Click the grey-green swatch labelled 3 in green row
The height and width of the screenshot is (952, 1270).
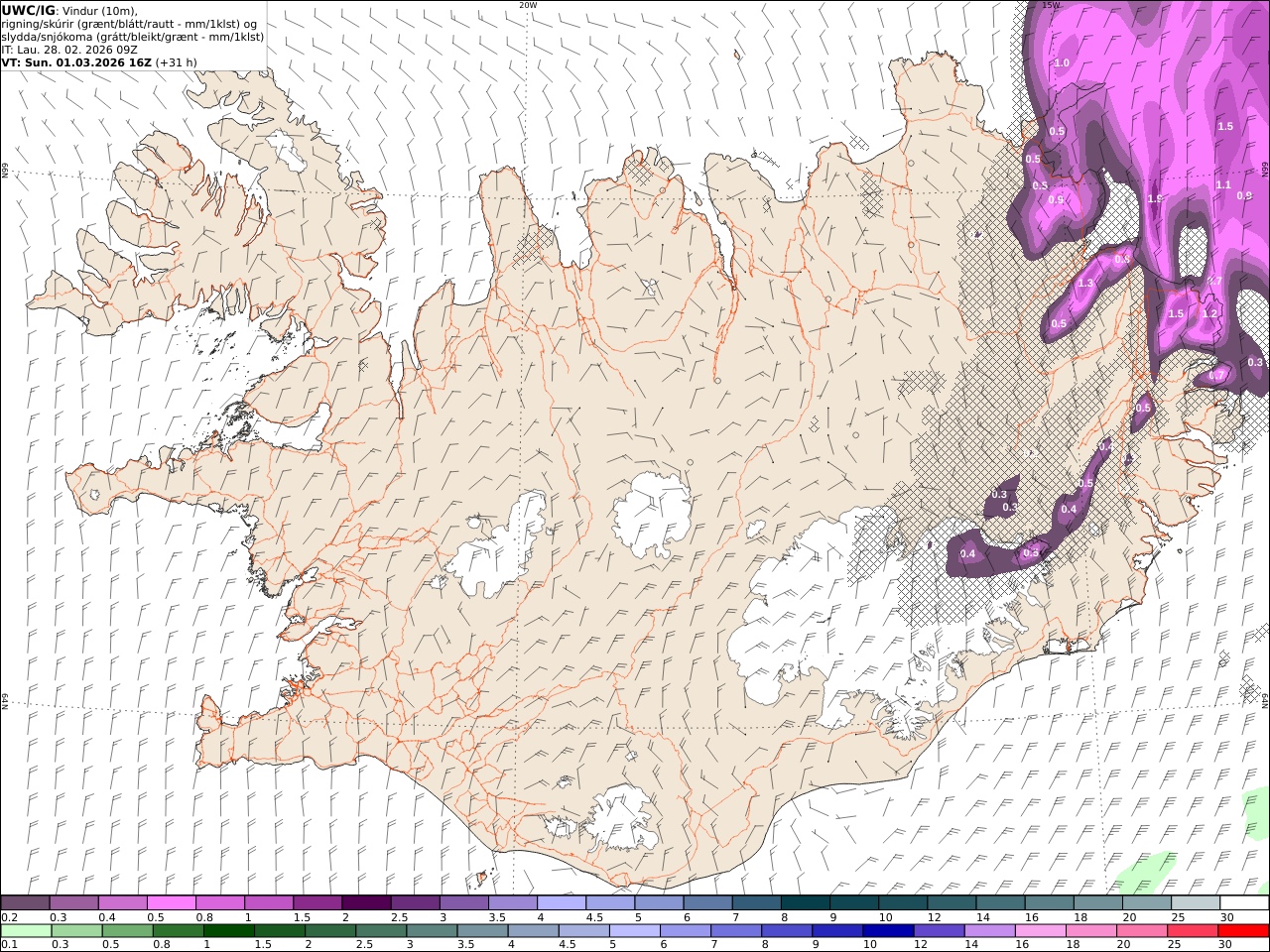pyautogui.click(x=430, y=931)
